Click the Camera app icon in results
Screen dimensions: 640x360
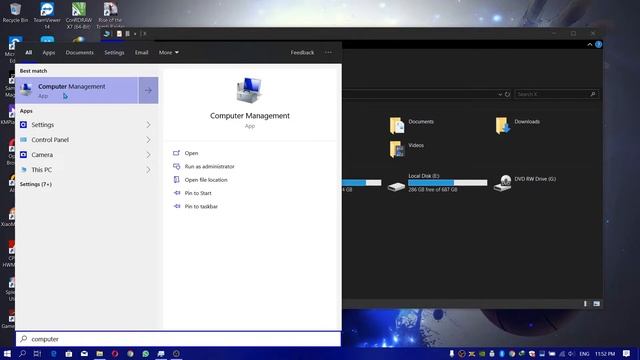pyautogui.click(x=24, y=155)
